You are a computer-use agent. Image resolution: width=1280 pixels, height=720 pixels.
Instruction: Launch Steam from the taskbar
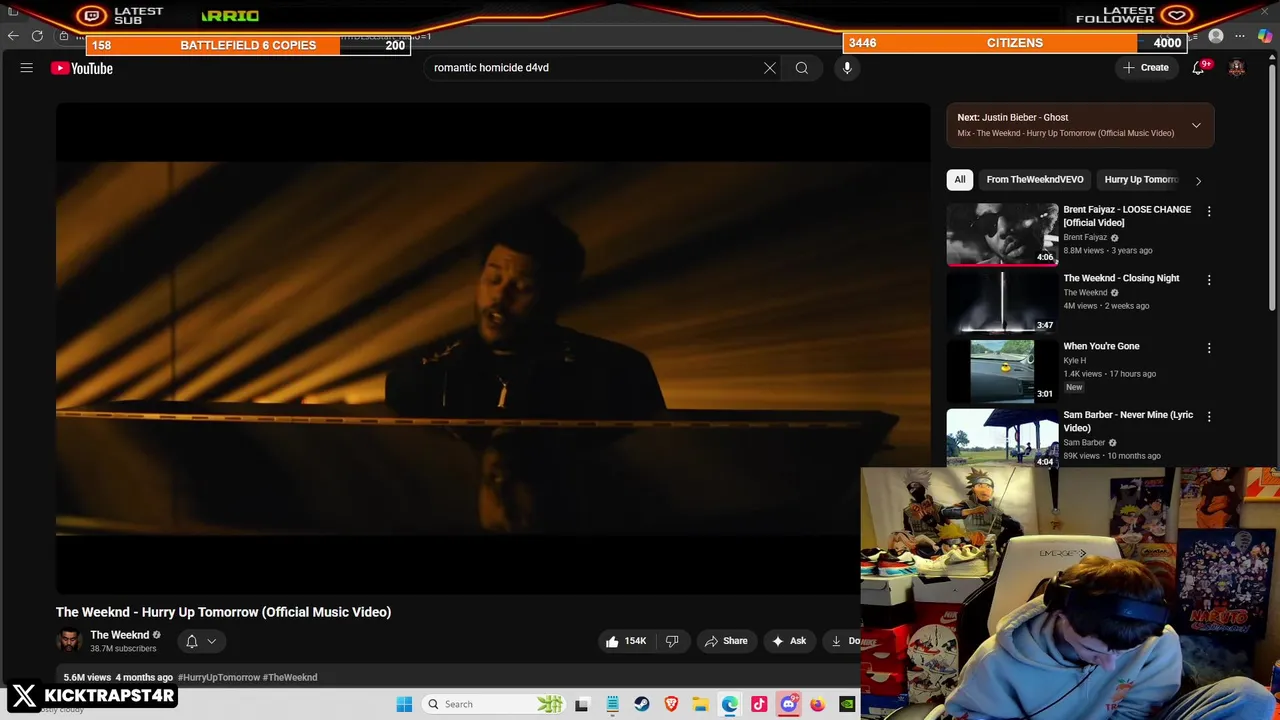point(642,704)
